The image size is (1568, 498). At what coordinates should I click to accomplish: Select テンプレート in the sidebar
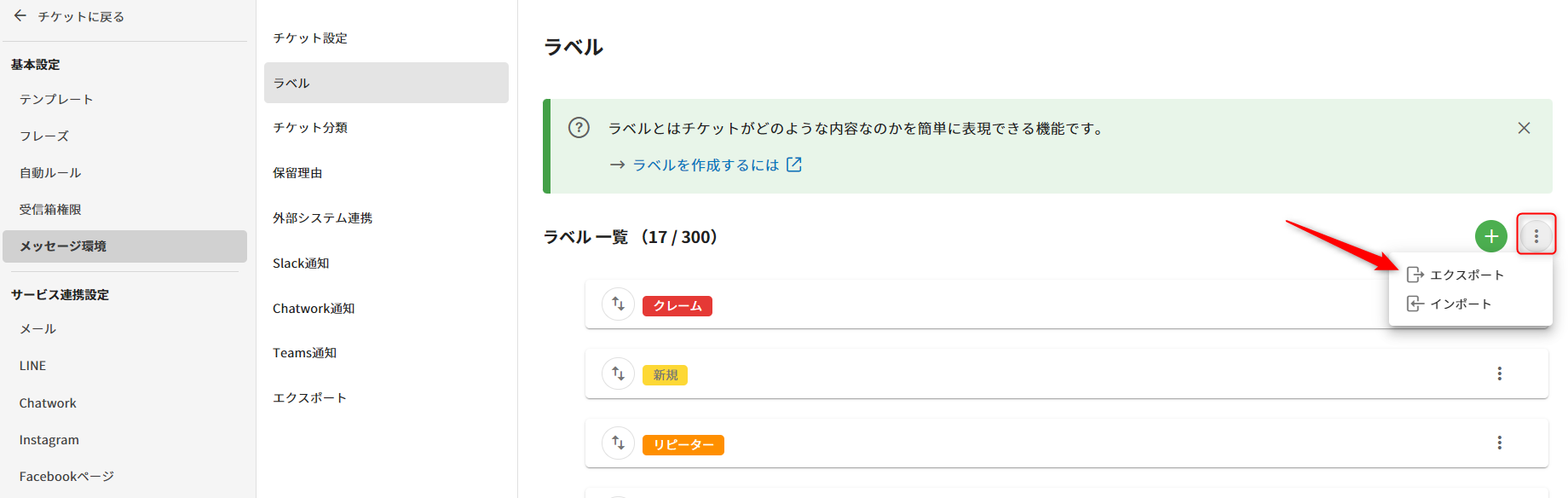point(56,100)
